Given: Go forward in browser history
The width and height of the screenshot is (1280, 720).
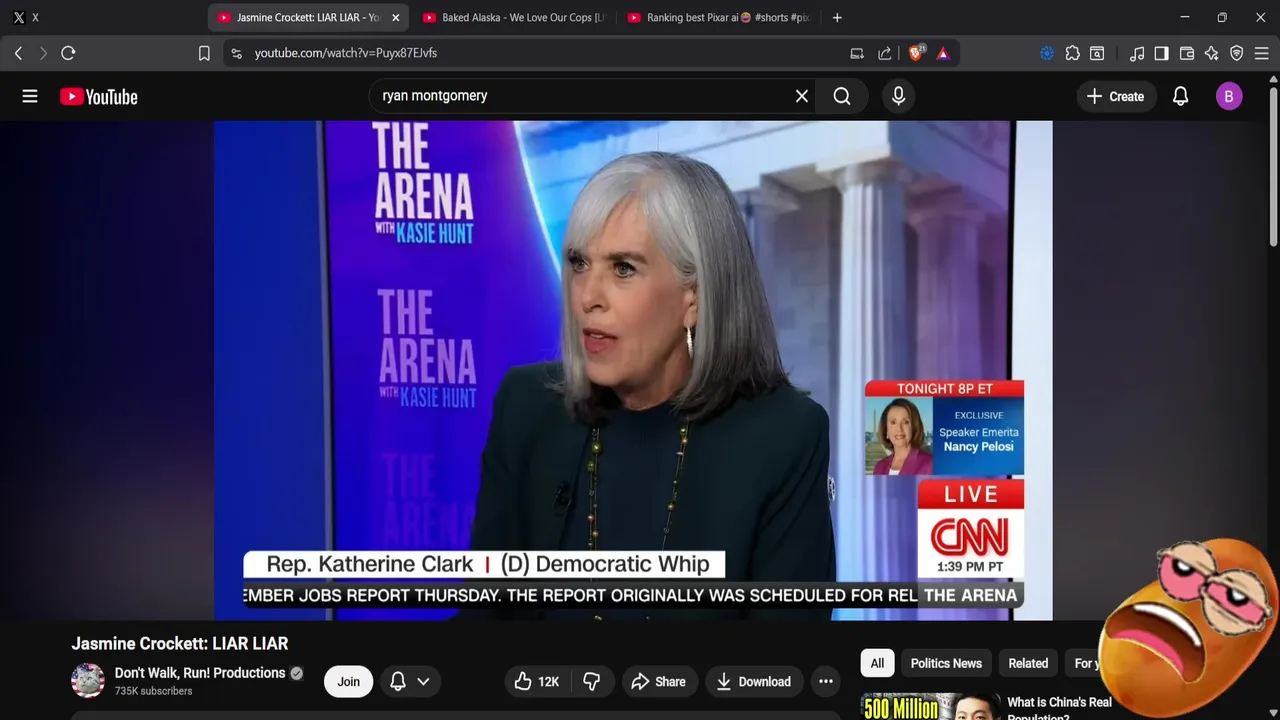Looking at the screenshot, I should 43,53.
